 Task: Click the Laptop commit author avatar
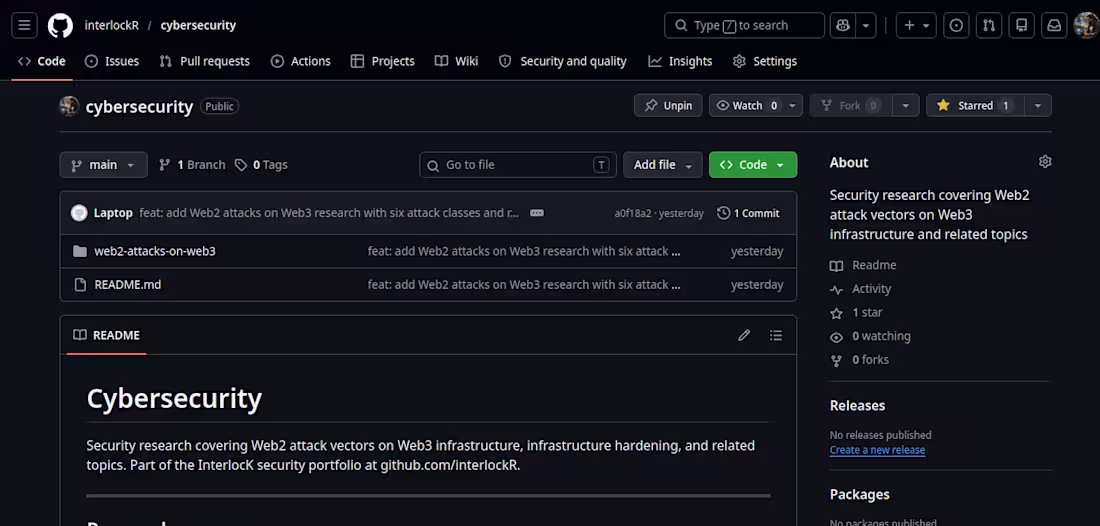click(79, 213)
